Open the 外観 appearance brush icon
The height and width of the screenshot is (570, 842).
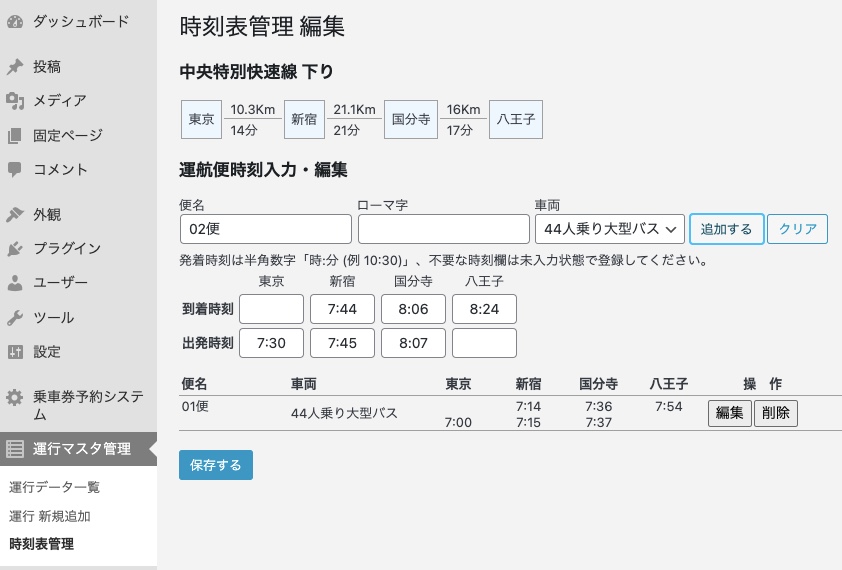pos(15,214)
